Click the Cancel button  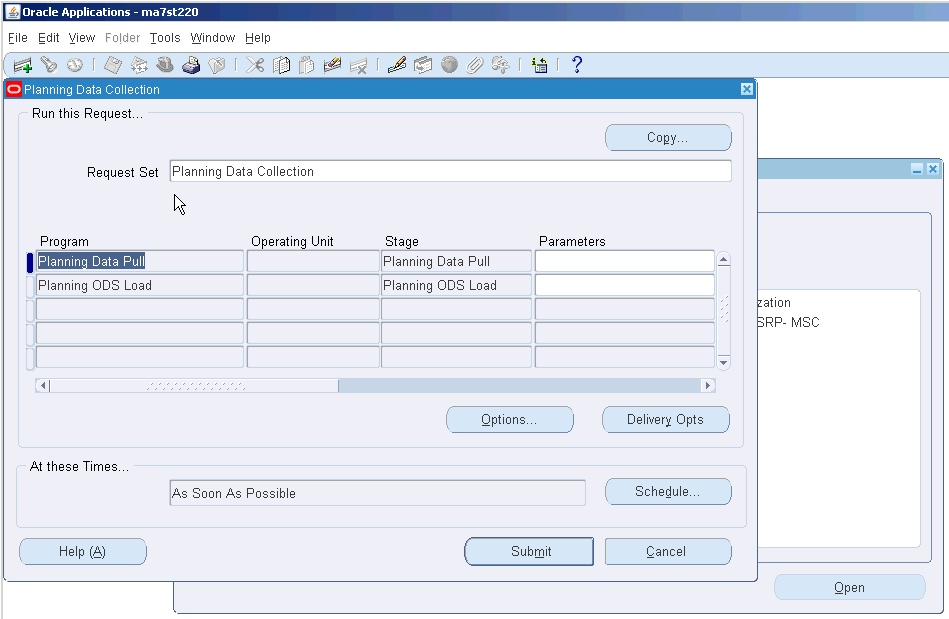coord(668,551)
